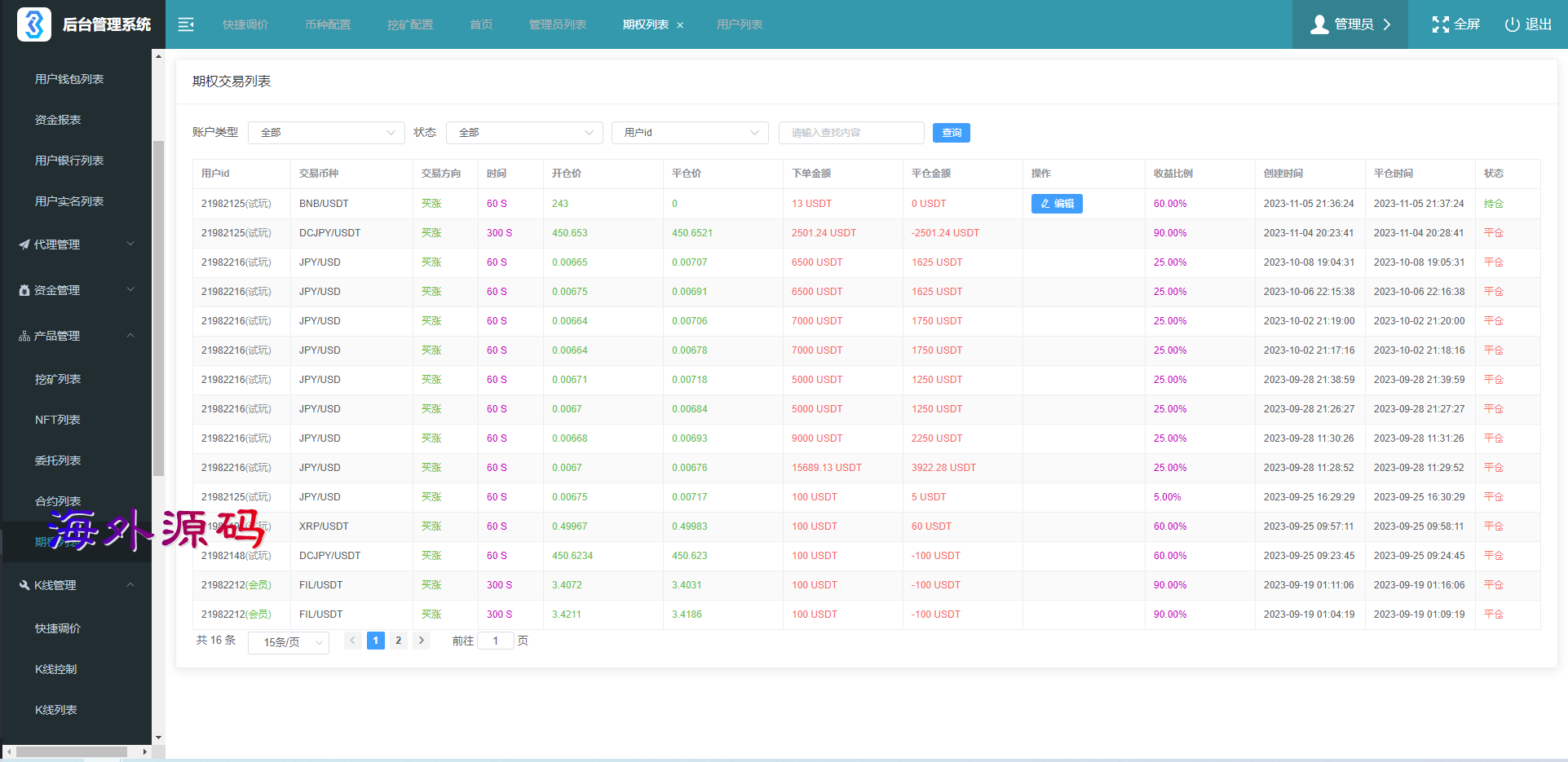Switch to the 管理员列表 tab
Image resolution: width=1568 pixels, height=762 pixels.
[558, 24]
